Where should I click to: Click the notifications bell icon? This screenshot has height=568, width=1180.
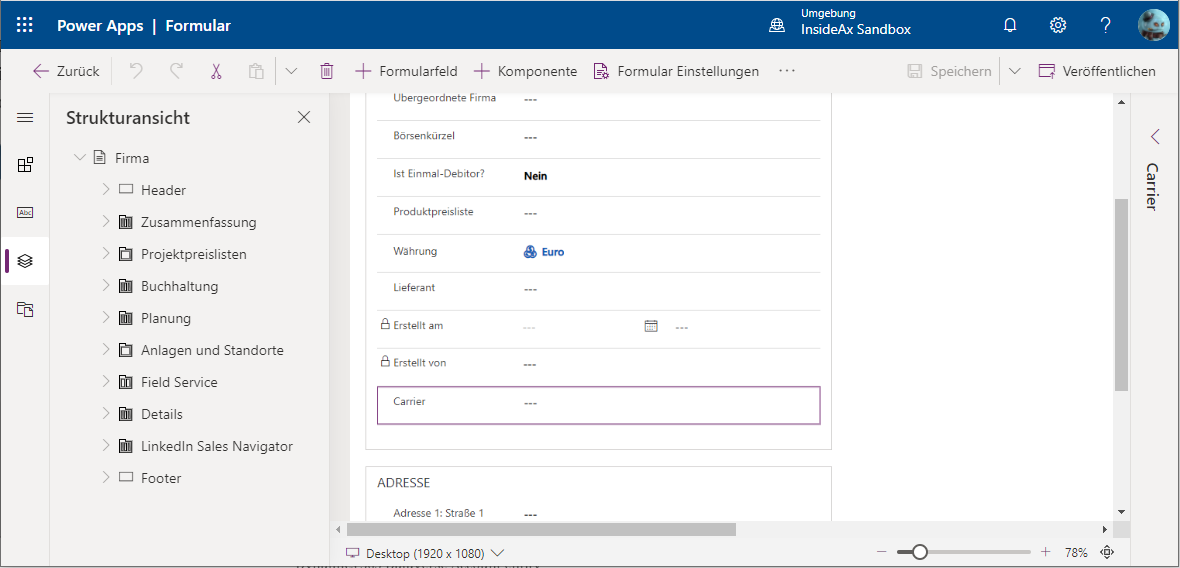(x=1010, y=26)
